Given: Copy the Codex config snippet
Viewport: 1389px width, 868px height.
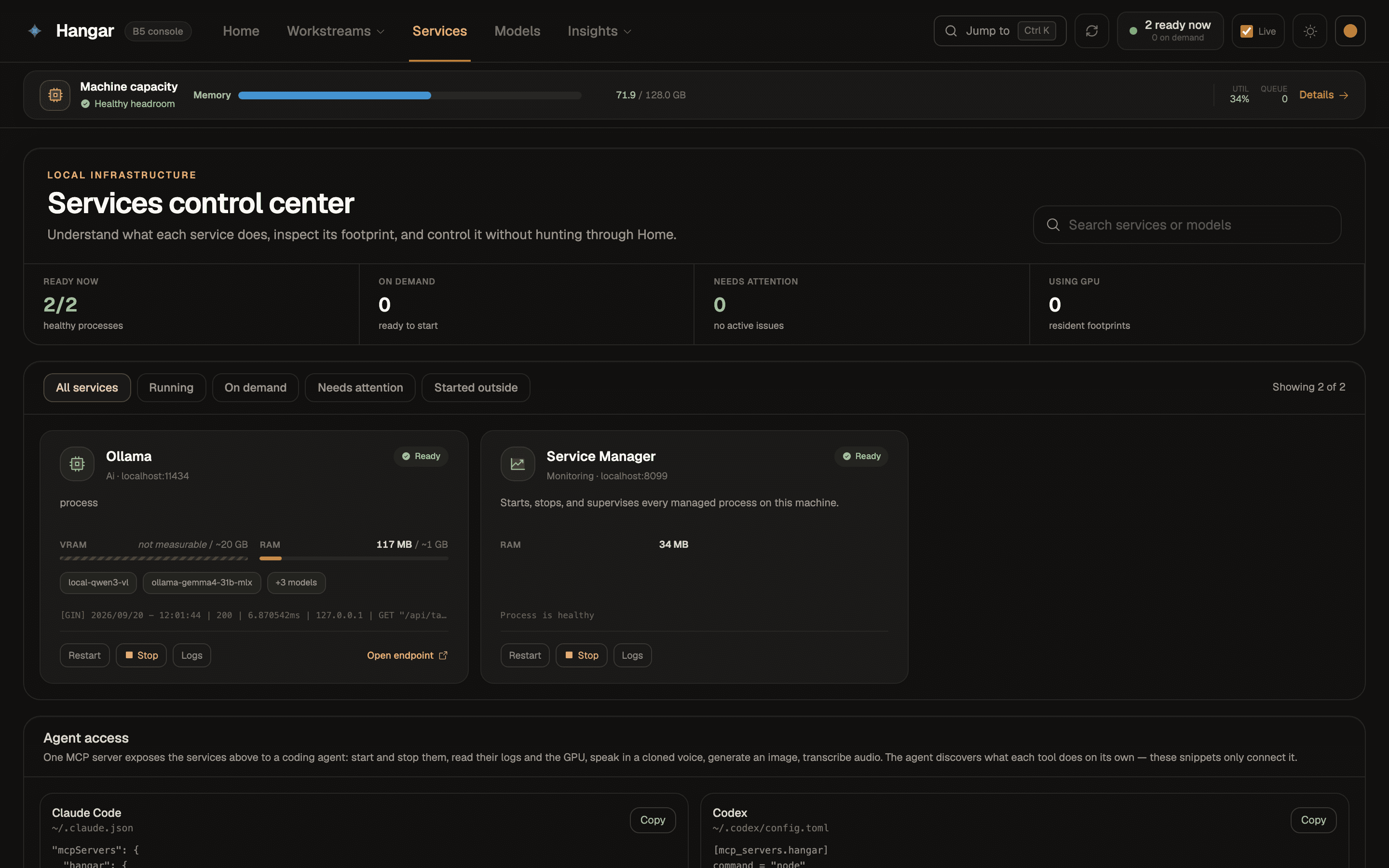Looking at the screenshot, I should pos(1313,820).
